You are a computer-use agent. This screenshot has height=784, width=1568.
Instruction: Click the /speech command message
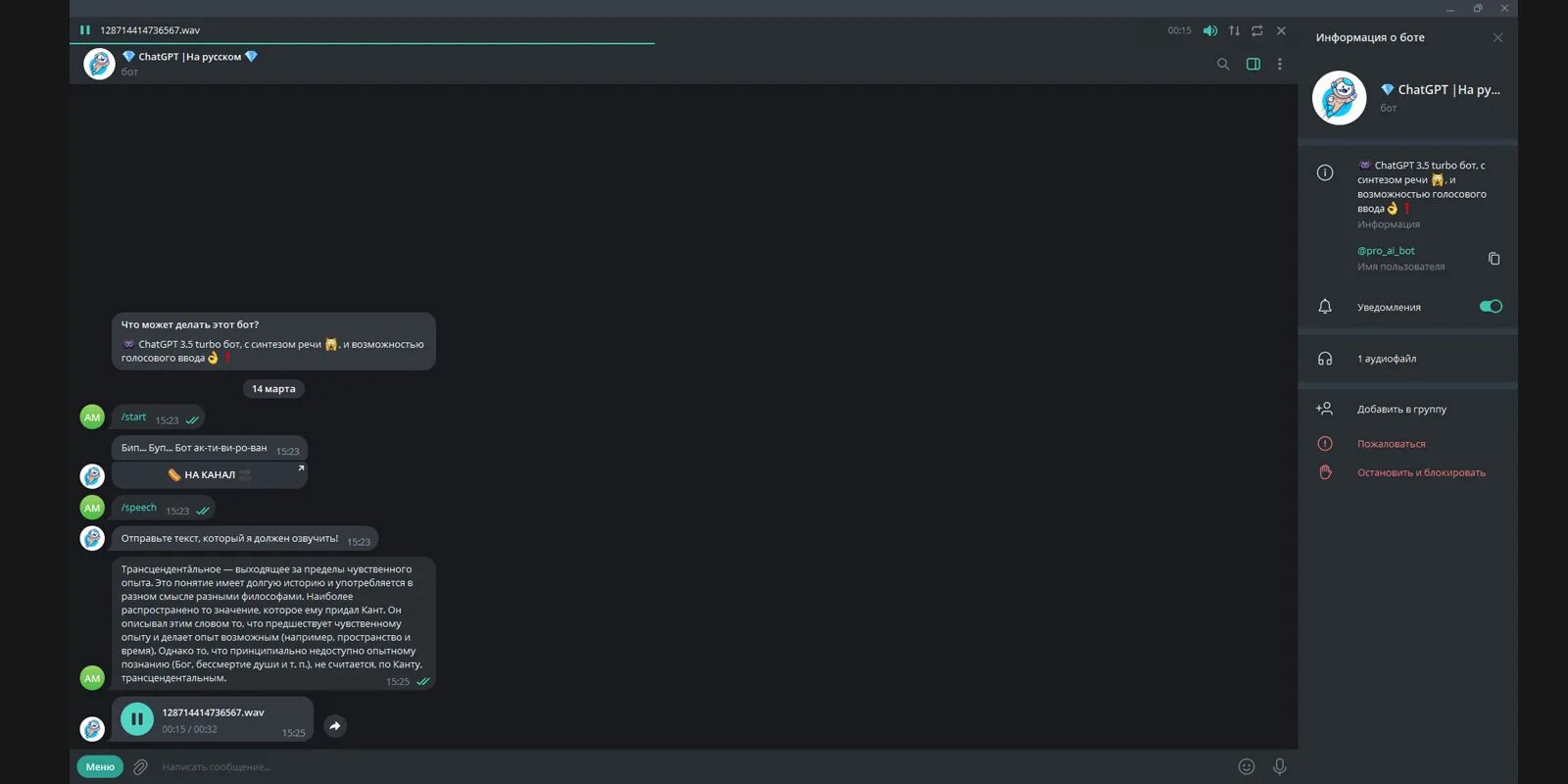[x=163, y=509]
